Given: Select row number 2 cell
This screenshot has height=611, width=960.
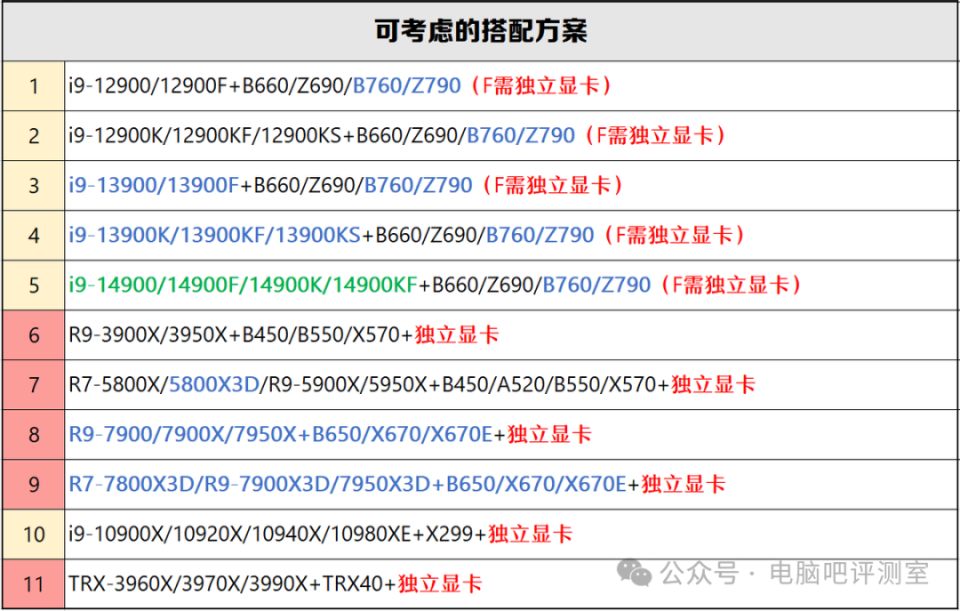Looking at the screenshot, I should [34, 136].
